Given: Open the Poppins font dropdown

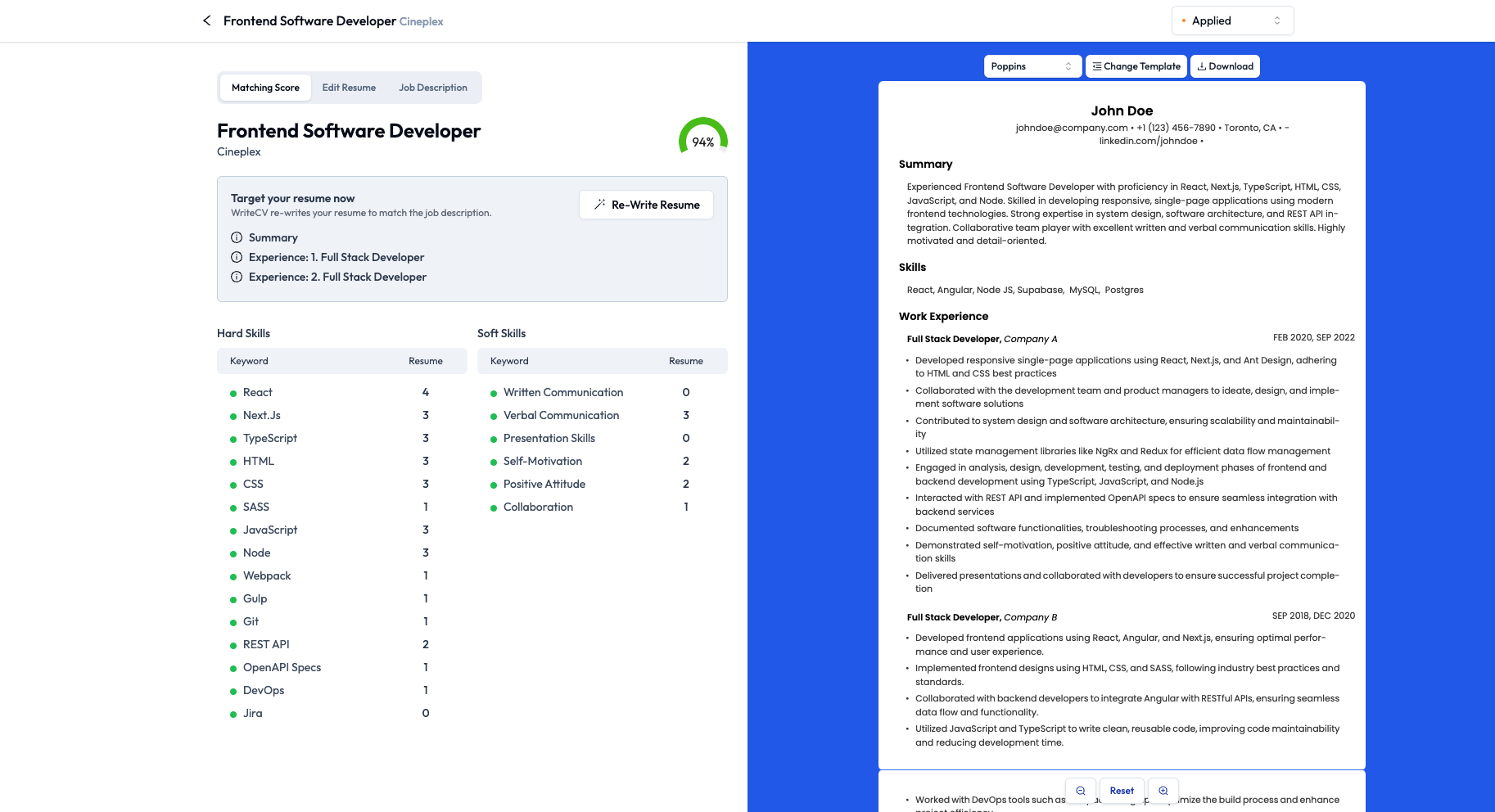Looking at the screenshot, I should pyautogui.click(x=1032, y=65).
